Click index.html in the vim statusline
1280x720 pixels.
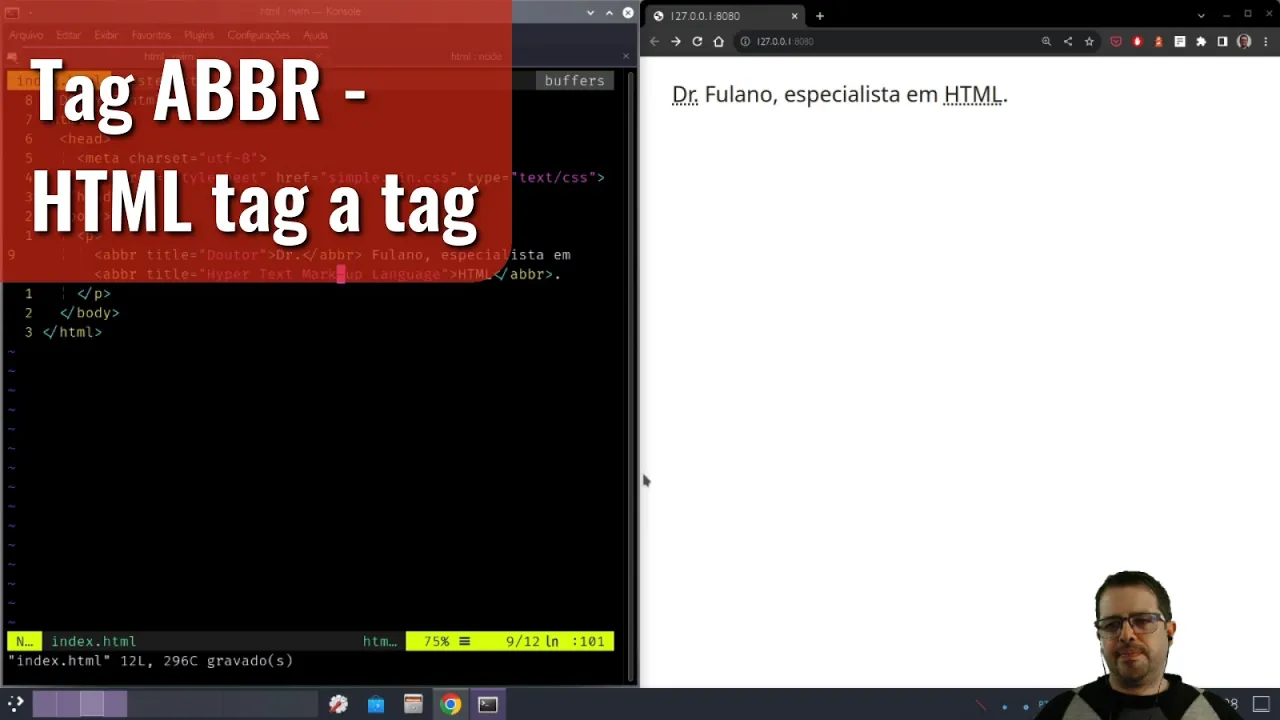pyautogui.click(x=93, y=641)
